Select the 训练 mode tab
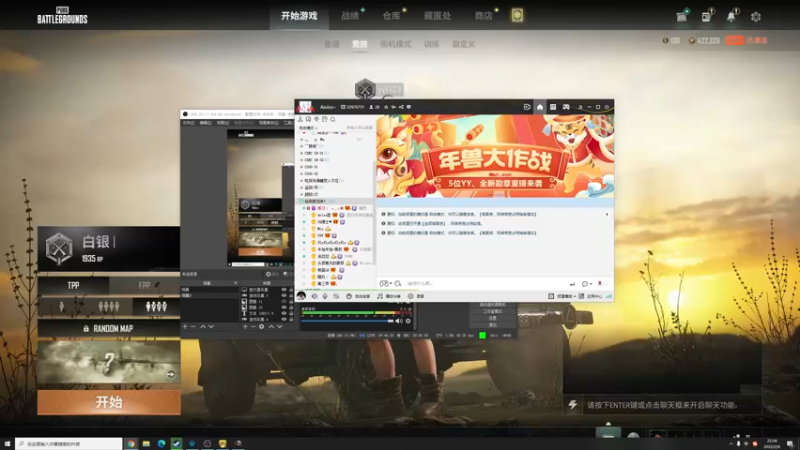Image resolution: width=800 pixels, height=450 pixels. (x=432, y=44)
